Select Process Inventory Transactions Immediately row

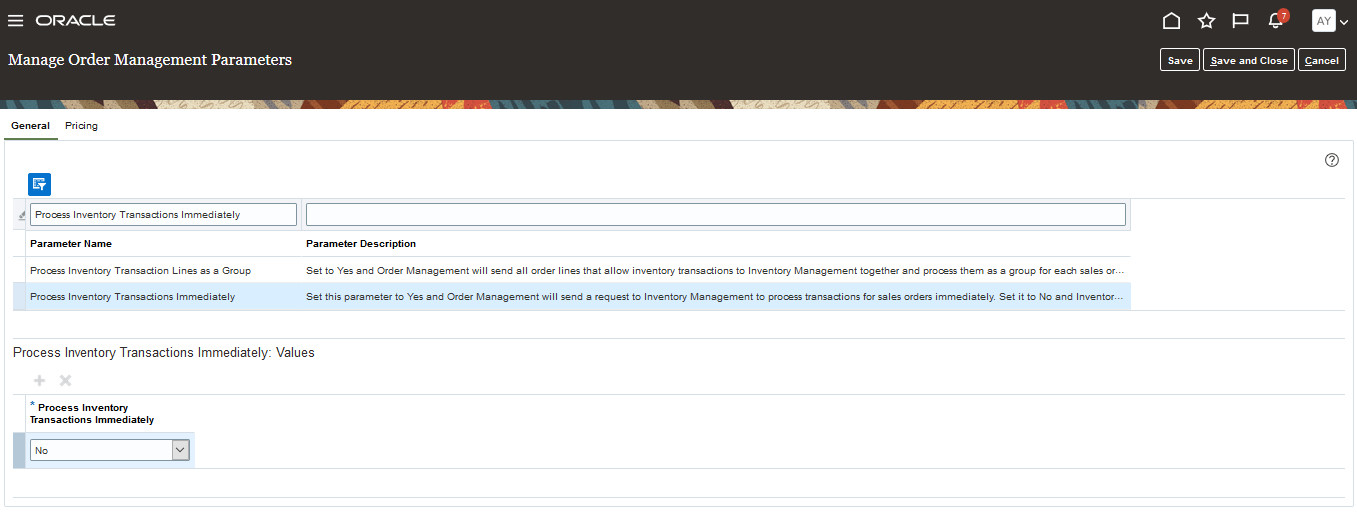click(x=571, y=297)
